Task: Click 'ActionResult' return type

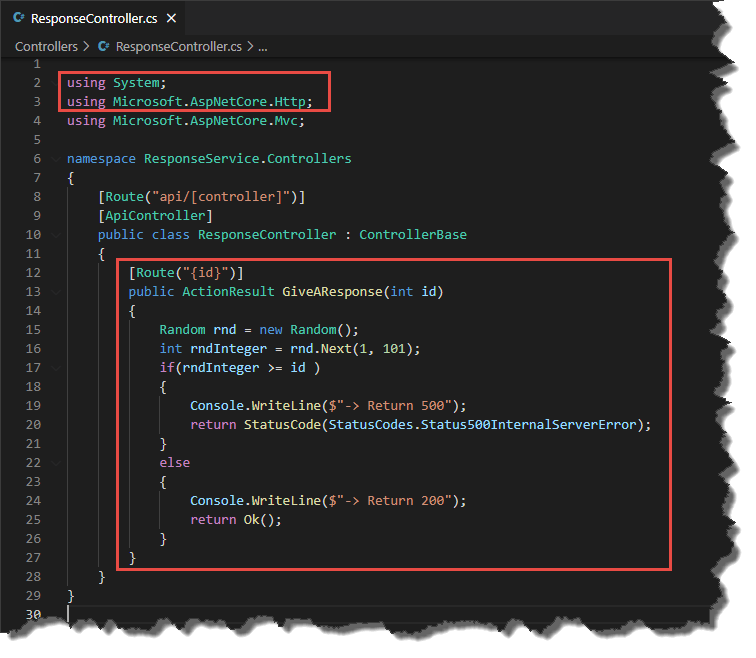Action: 229,292
